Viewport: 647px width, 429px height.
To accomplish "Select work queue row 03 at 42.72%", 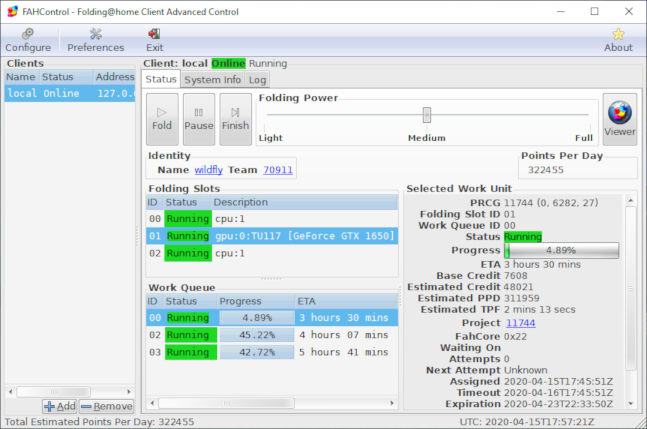I will pyautogui.click(x=272, y=352).
